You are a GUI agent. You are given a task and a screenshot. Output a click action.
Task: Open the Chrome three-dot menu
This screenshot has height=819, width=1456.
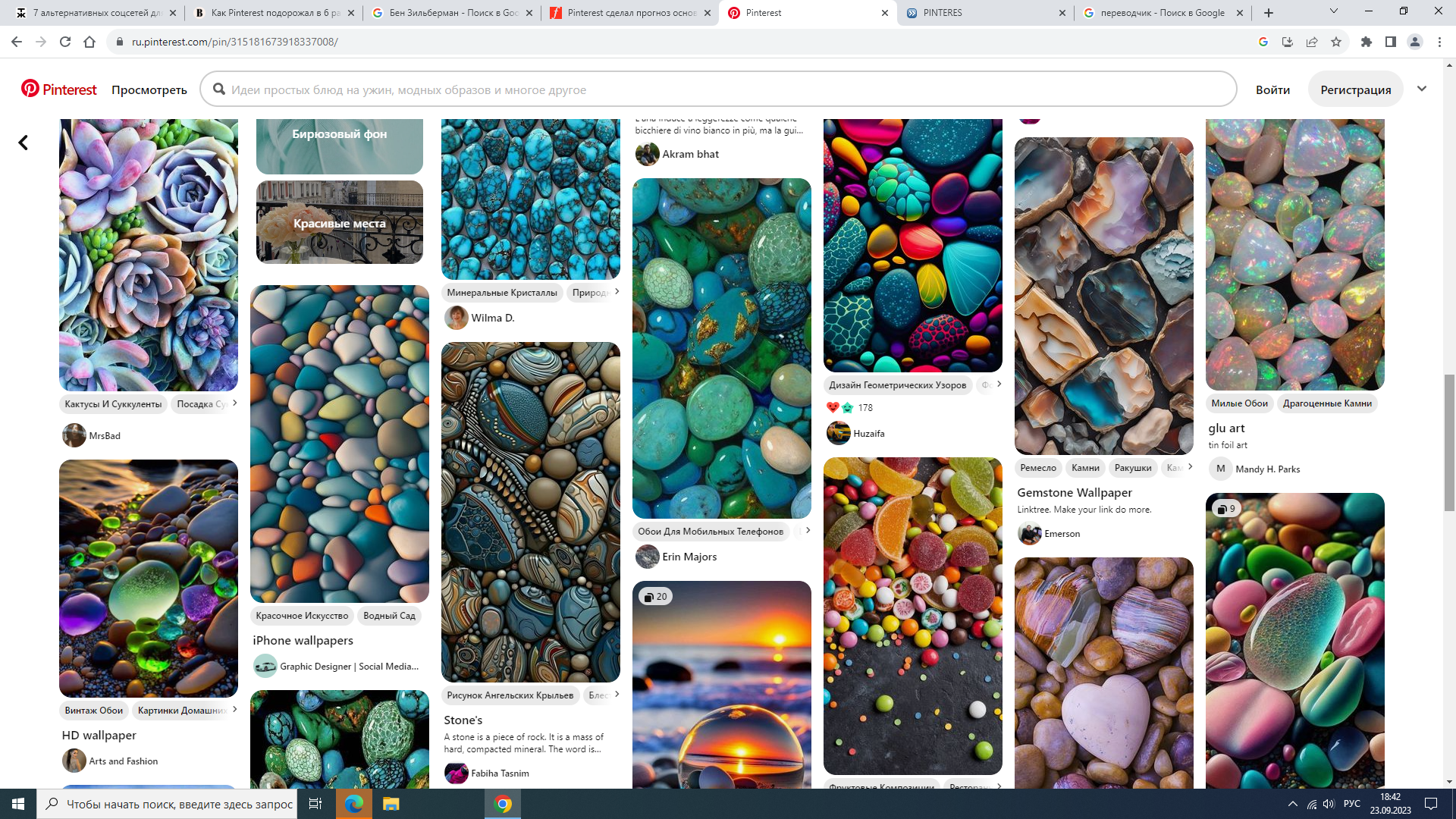pos(1439,42)
